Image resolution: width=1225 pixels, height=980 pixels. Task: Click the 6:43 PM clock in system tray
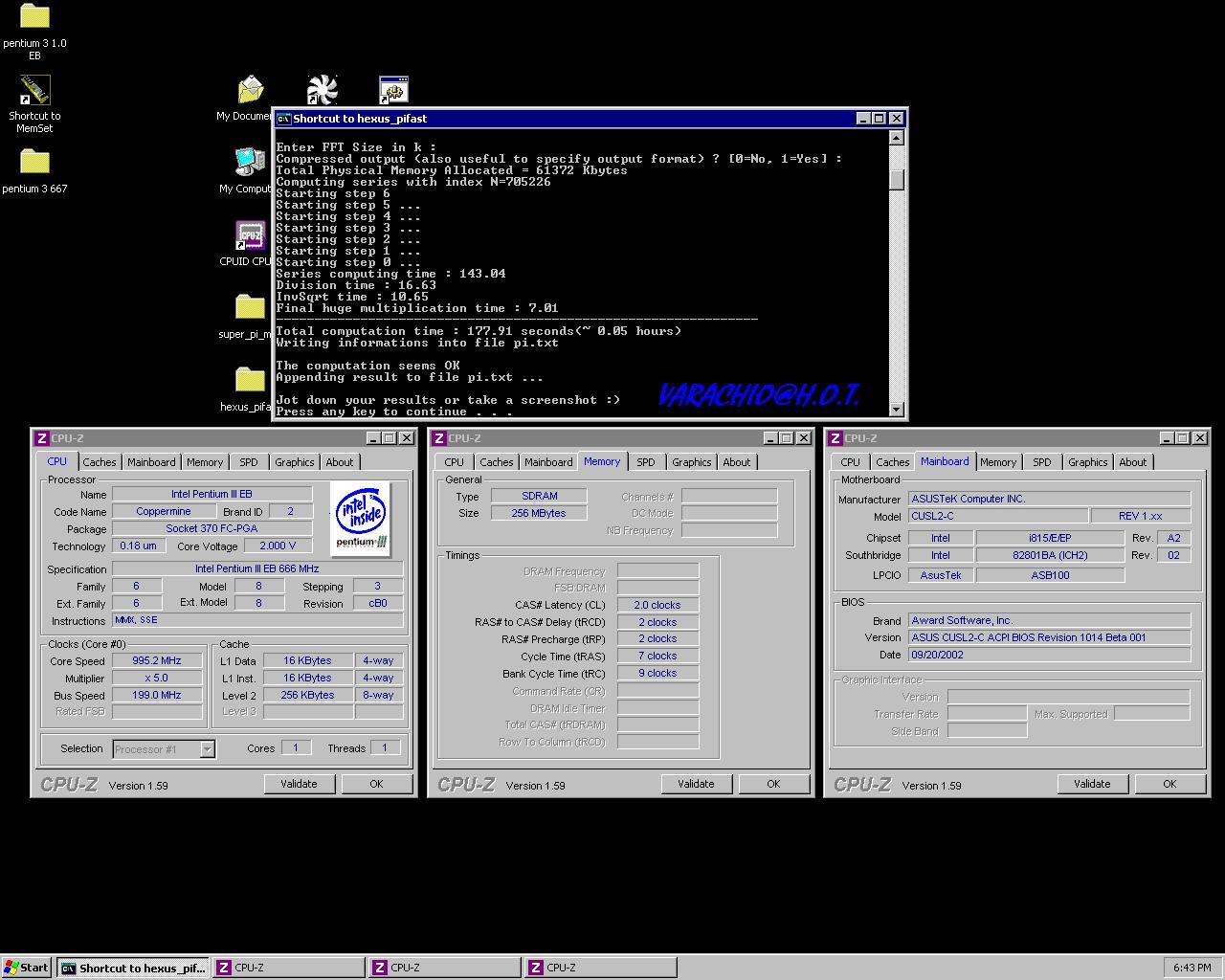(x=1192, y=968)
